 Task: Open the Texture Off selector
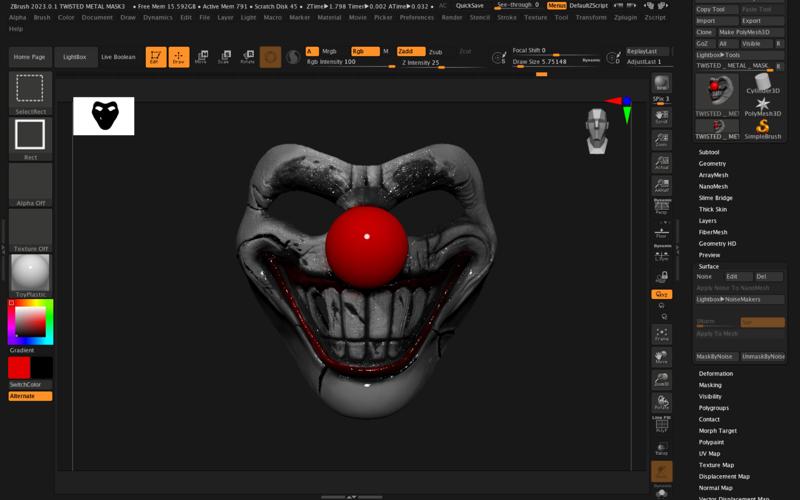(x=31, y=231)
